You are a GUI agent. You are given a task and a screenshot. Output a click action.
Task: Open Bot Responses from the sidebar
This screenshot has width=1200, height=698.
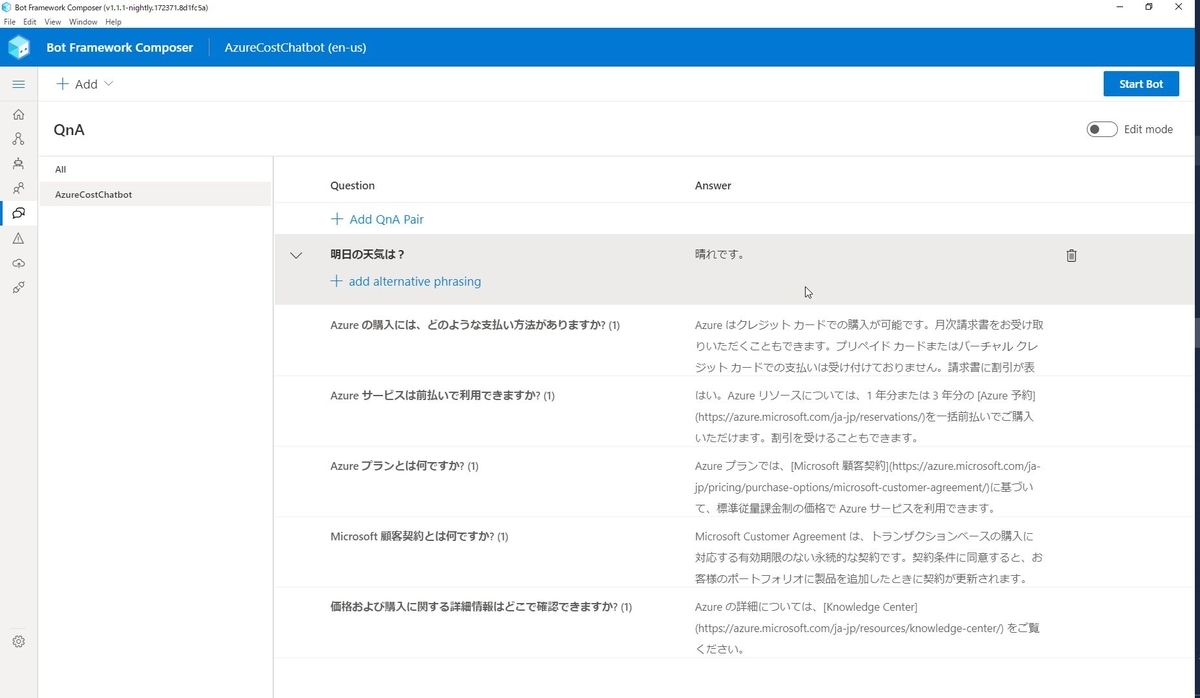point(18,163)
